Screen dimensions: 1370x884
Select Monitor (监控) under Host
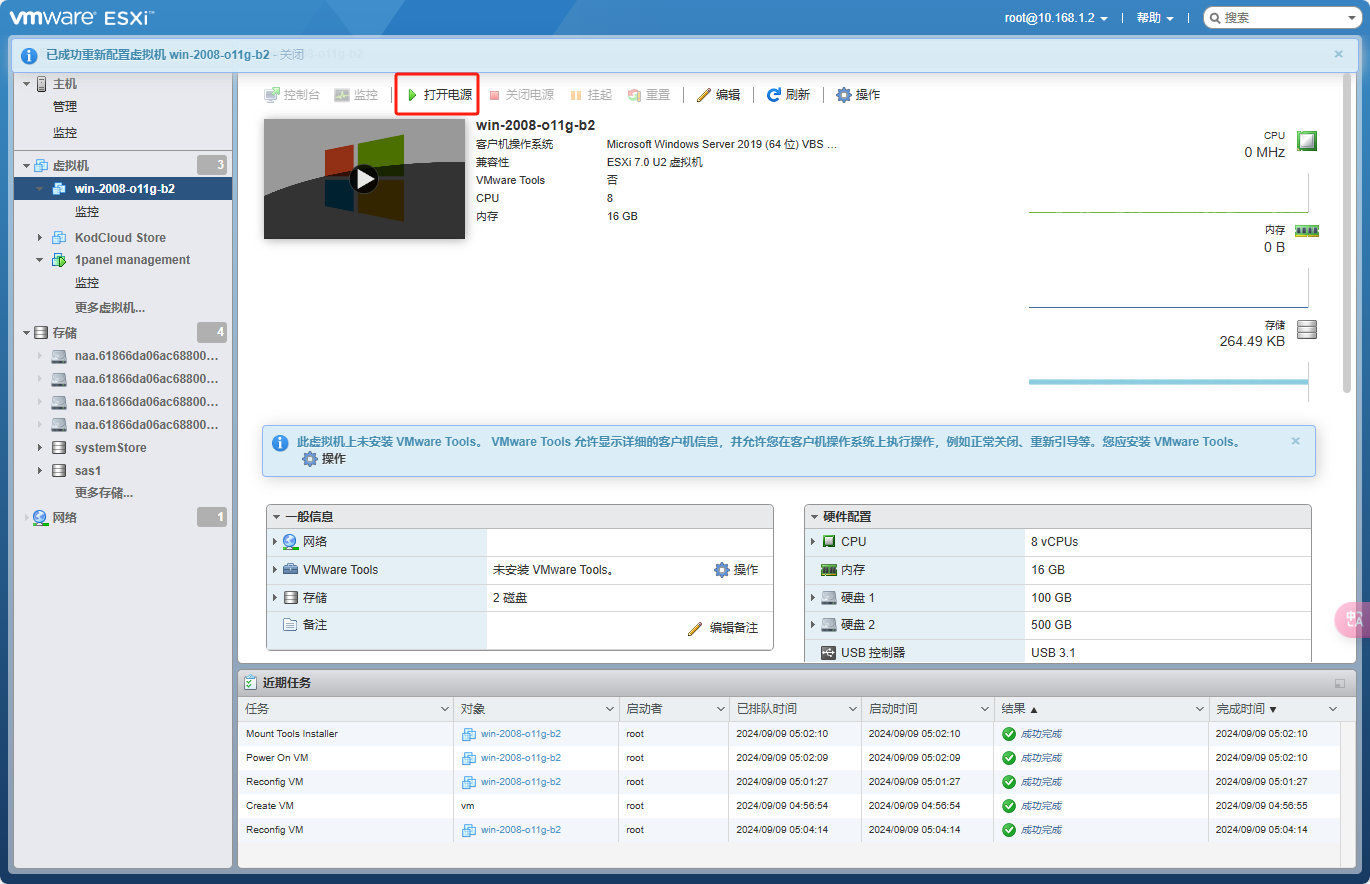click(65, 133)
